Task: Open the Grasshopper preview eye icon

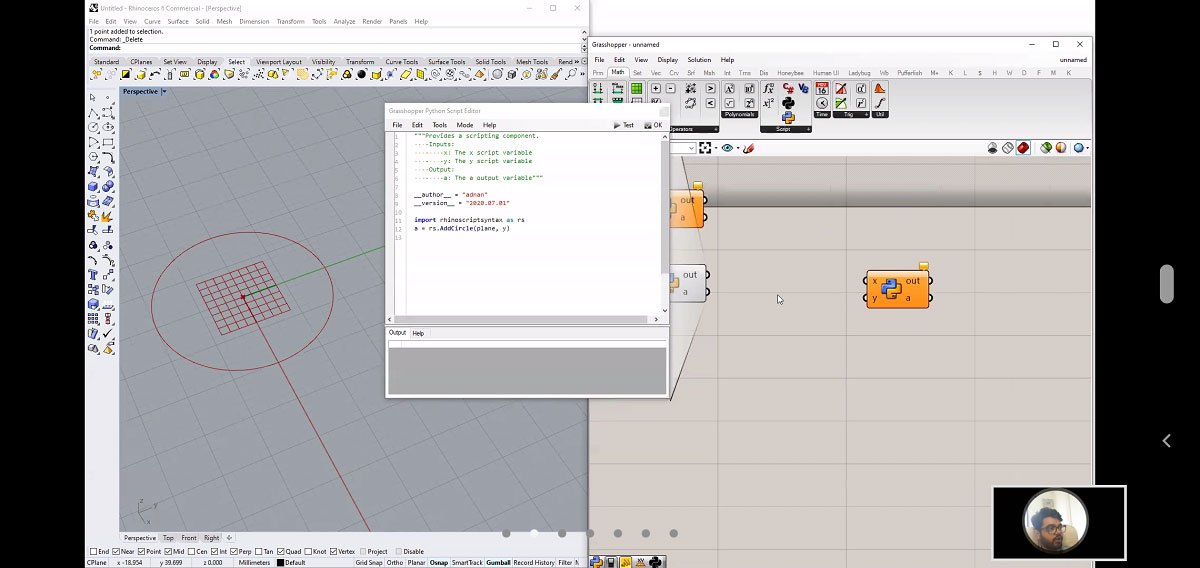Action: pos(727,148)
